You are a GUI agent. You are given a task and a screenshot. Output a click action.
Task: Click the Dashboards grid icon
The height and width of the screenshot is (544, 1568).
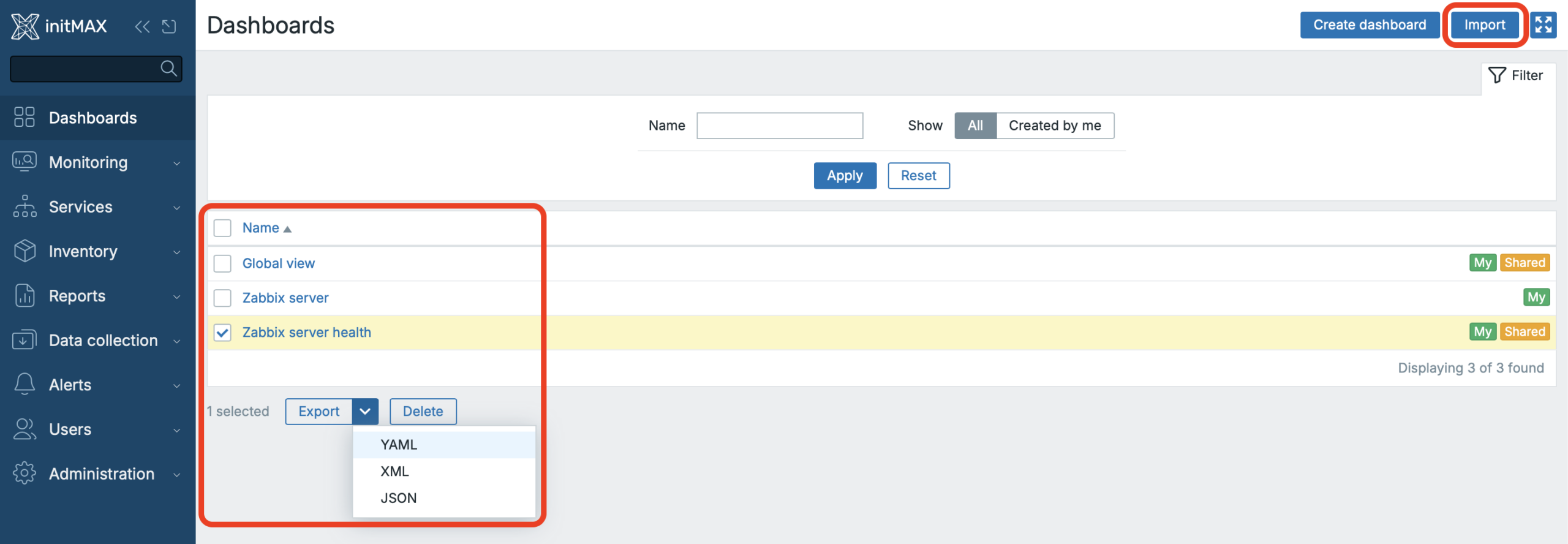[x=24, y=117]
